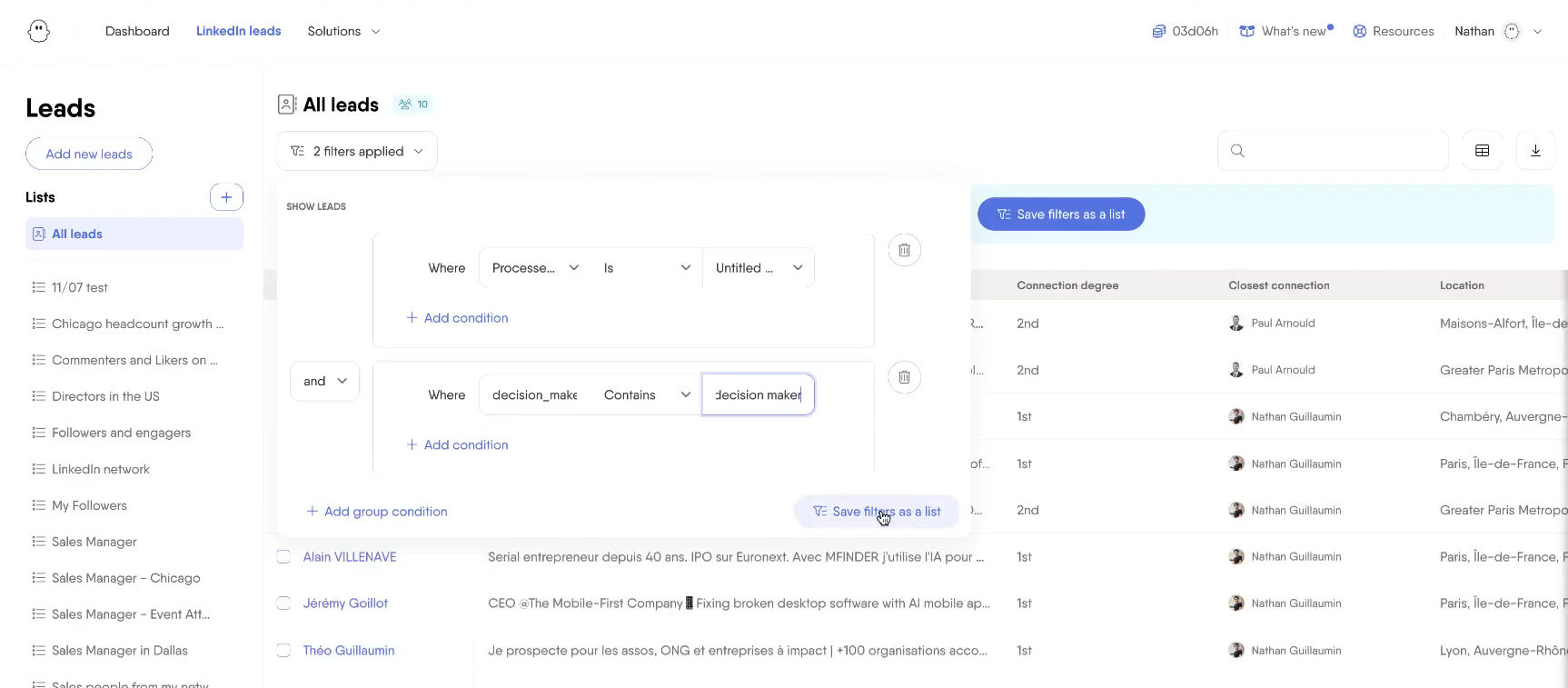Tick the checkbox for Jérémy Goillot

pyautogui.click(x=283, y=603)
